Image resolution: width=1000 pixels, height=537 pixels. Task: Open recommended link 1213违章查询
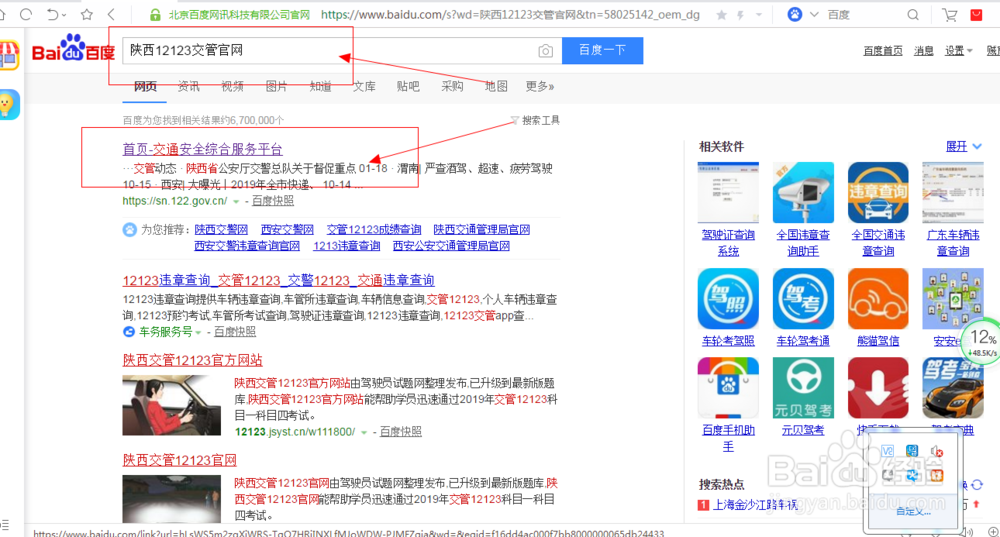[346, 246]
